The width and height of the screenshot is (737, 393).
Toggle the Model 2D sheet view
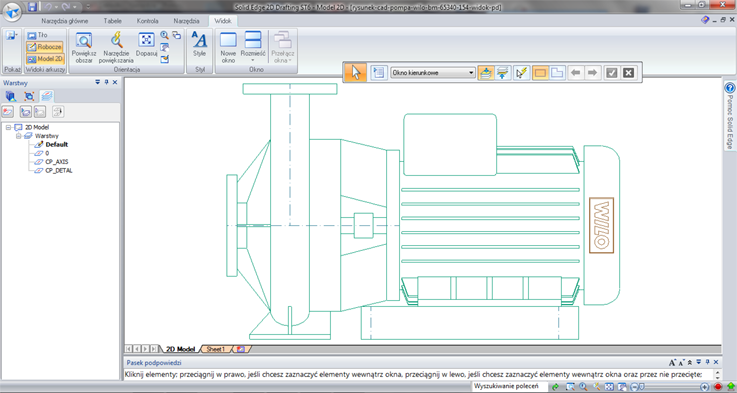click(44, 59)
